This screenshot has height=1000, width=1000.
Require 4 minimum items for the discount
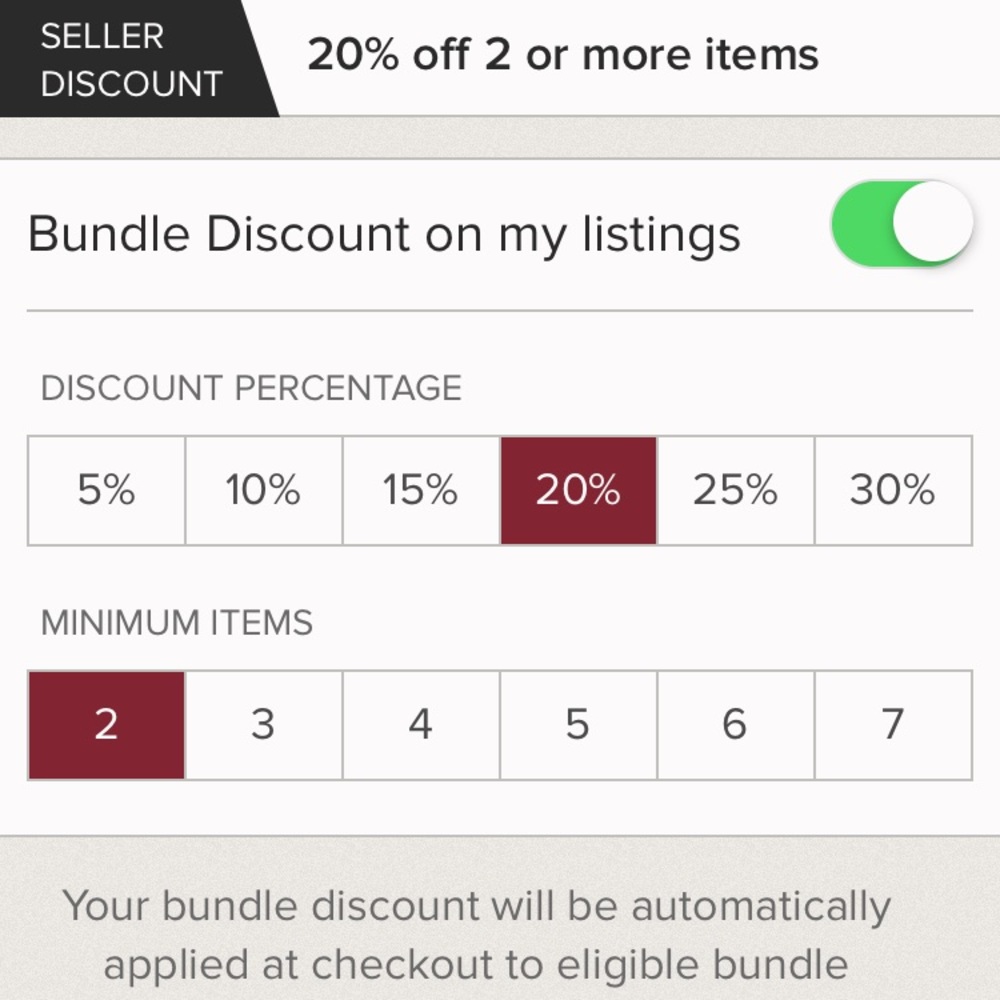point(420,724)
